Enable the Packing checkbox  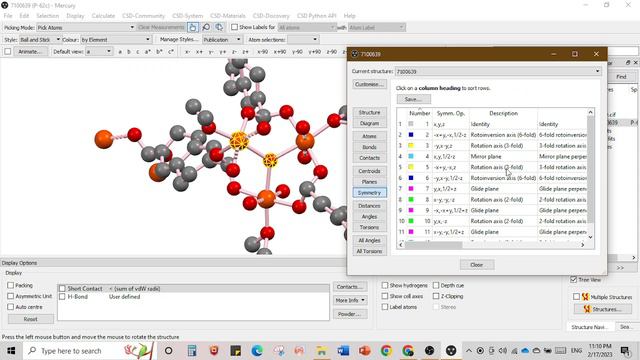(10, 285)
